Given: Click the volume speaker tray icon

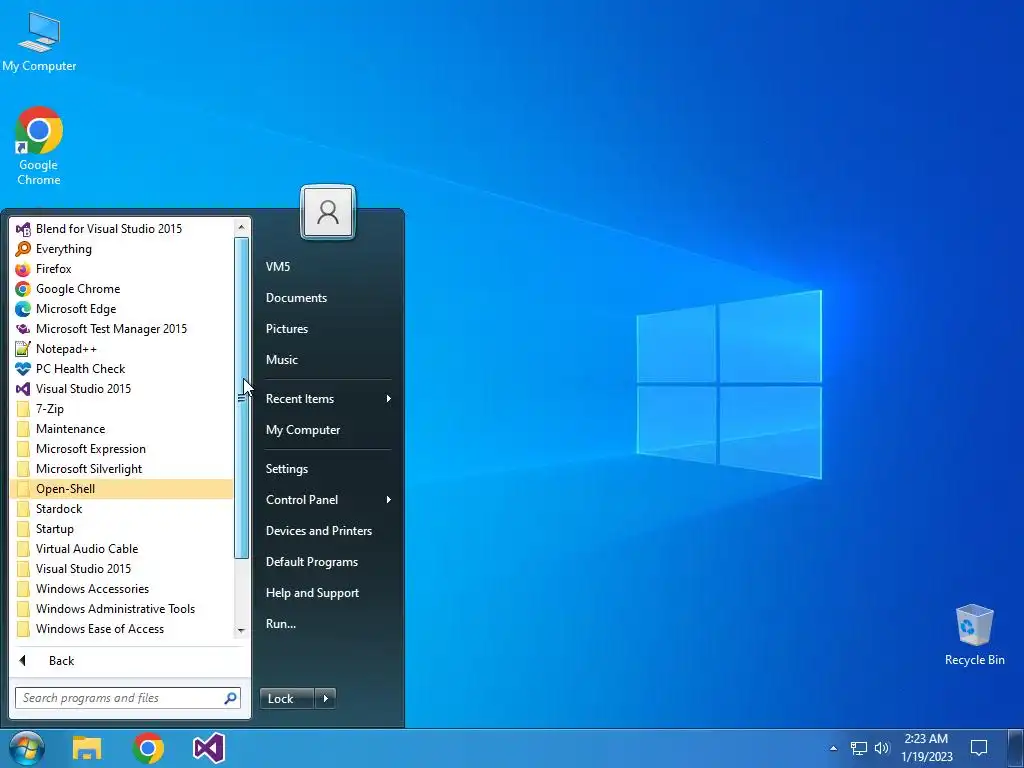Looking at the screenshot, I should (882, 748).
